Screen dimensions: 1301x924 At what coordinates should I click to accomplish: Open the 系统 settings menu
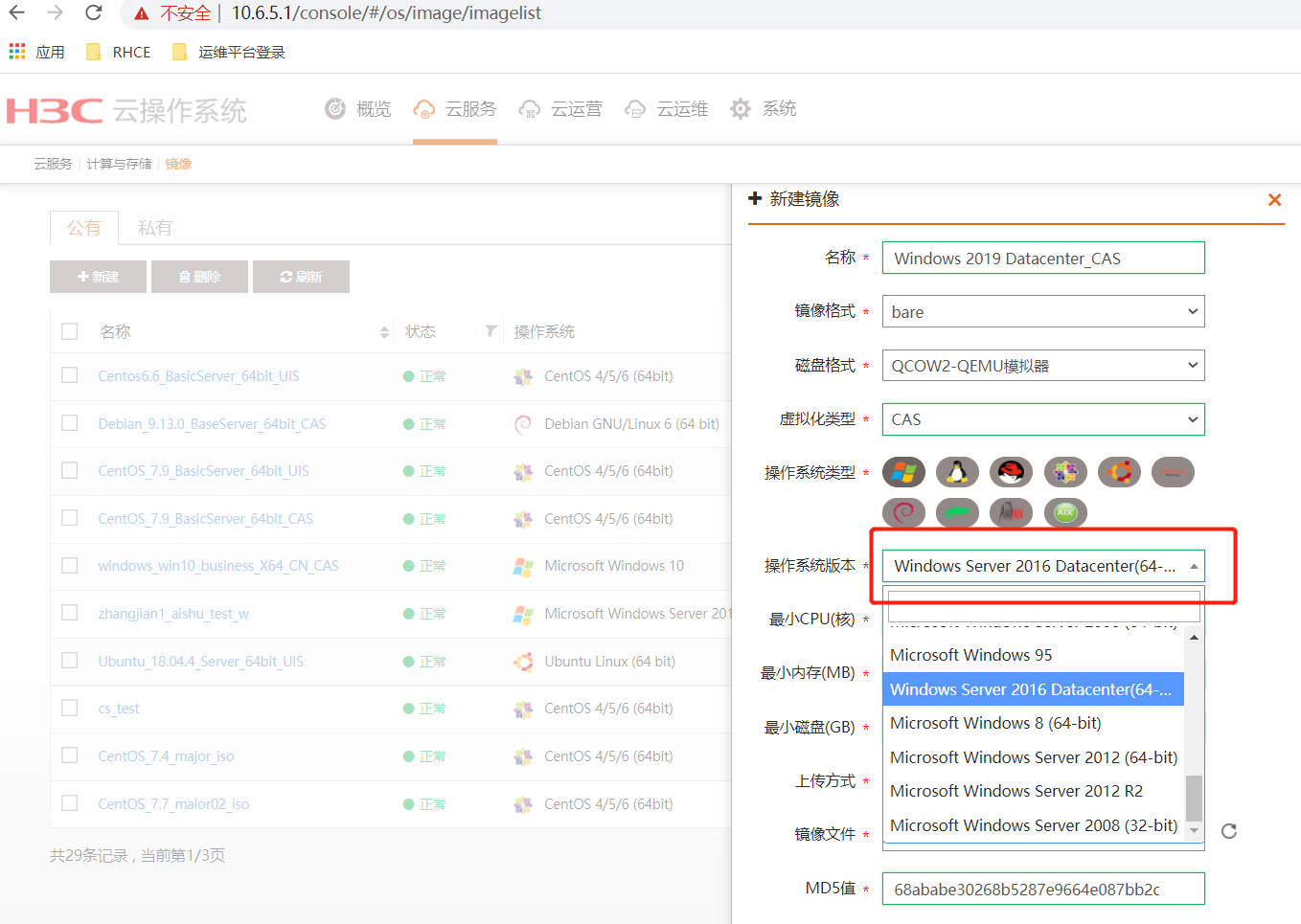tap(764, 109)
